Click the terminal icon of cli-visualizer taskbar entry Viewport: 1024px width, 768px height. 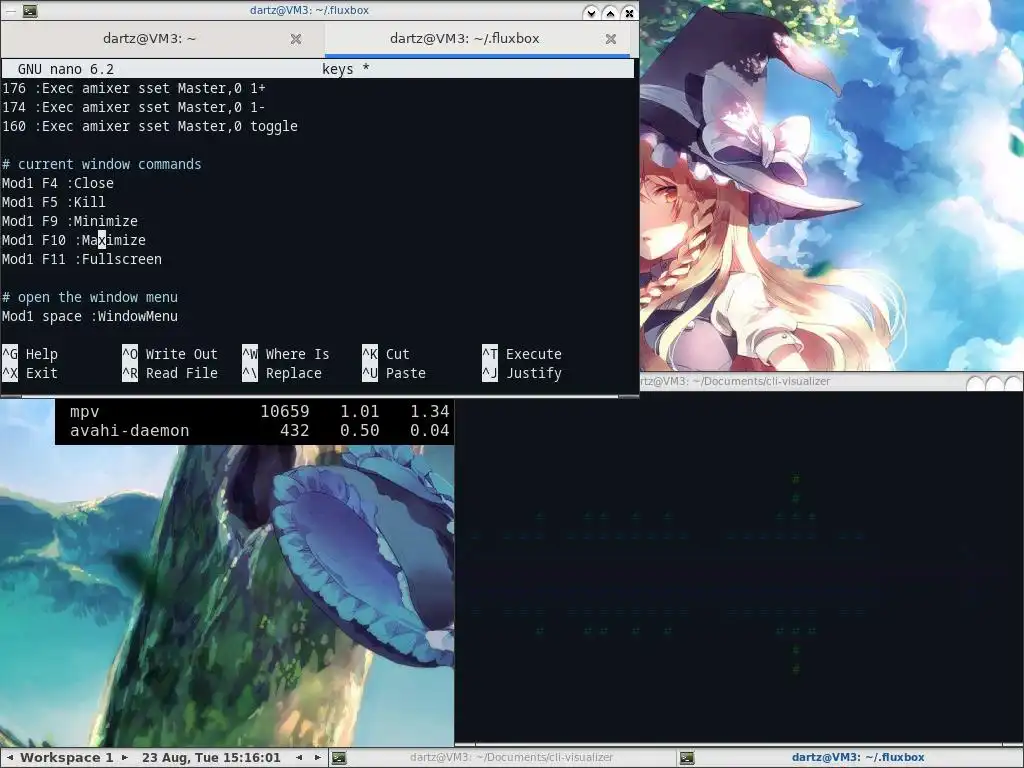click(x=339, y=758)
